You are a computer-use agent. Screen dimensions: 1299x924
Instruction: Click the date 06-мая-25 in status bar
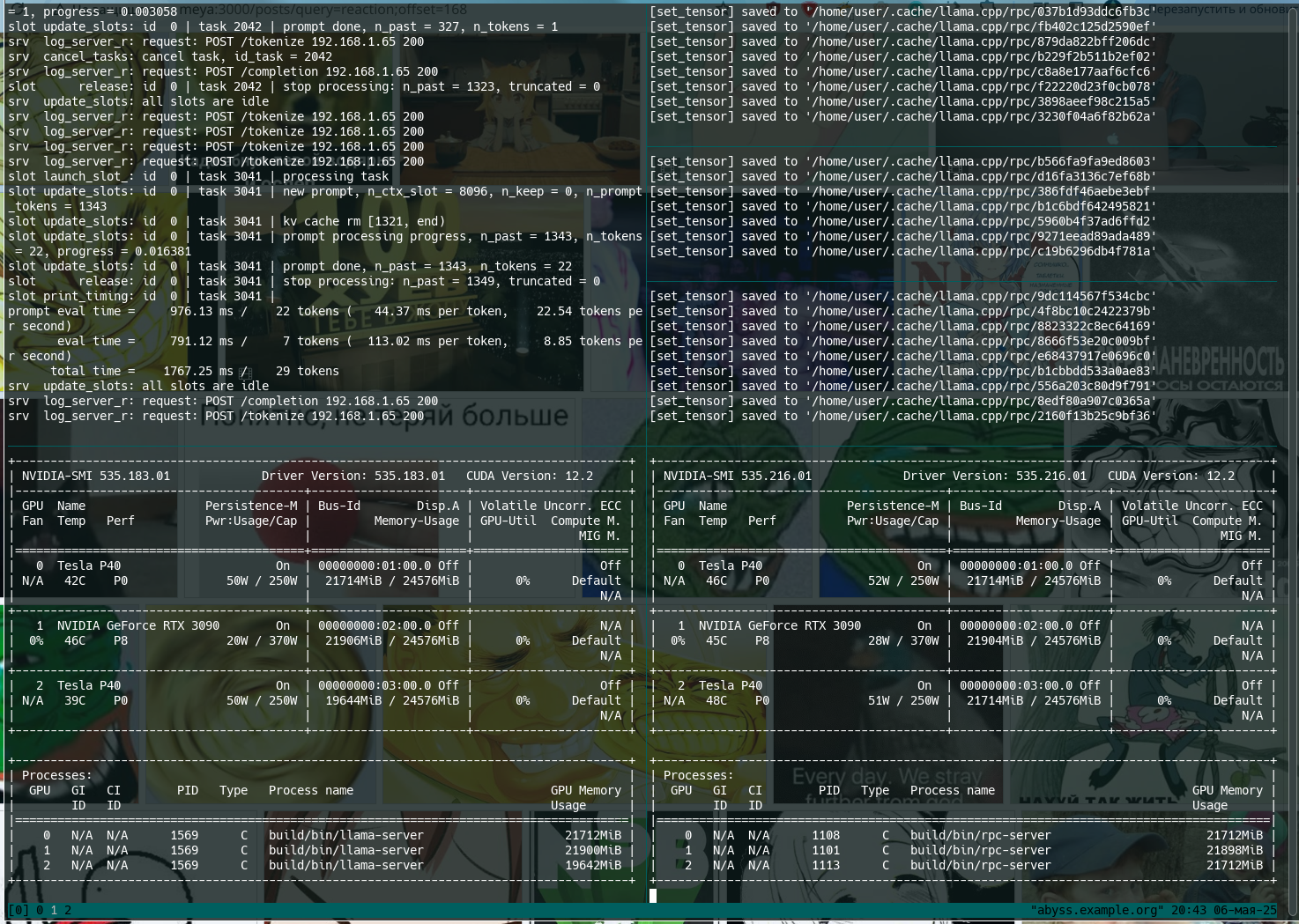pyautogui.click(x=1245, y=910)
